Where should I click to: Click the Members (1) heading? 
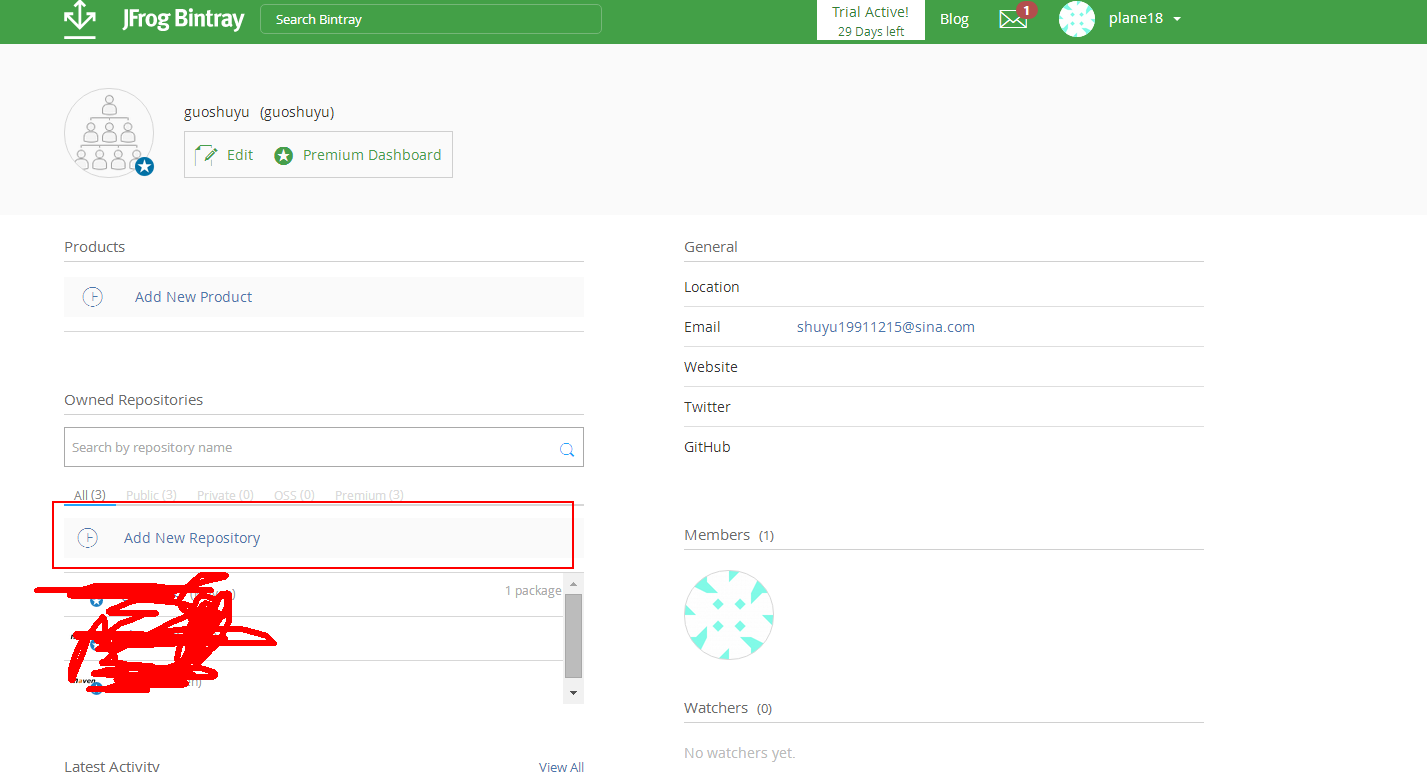point(729,535)
